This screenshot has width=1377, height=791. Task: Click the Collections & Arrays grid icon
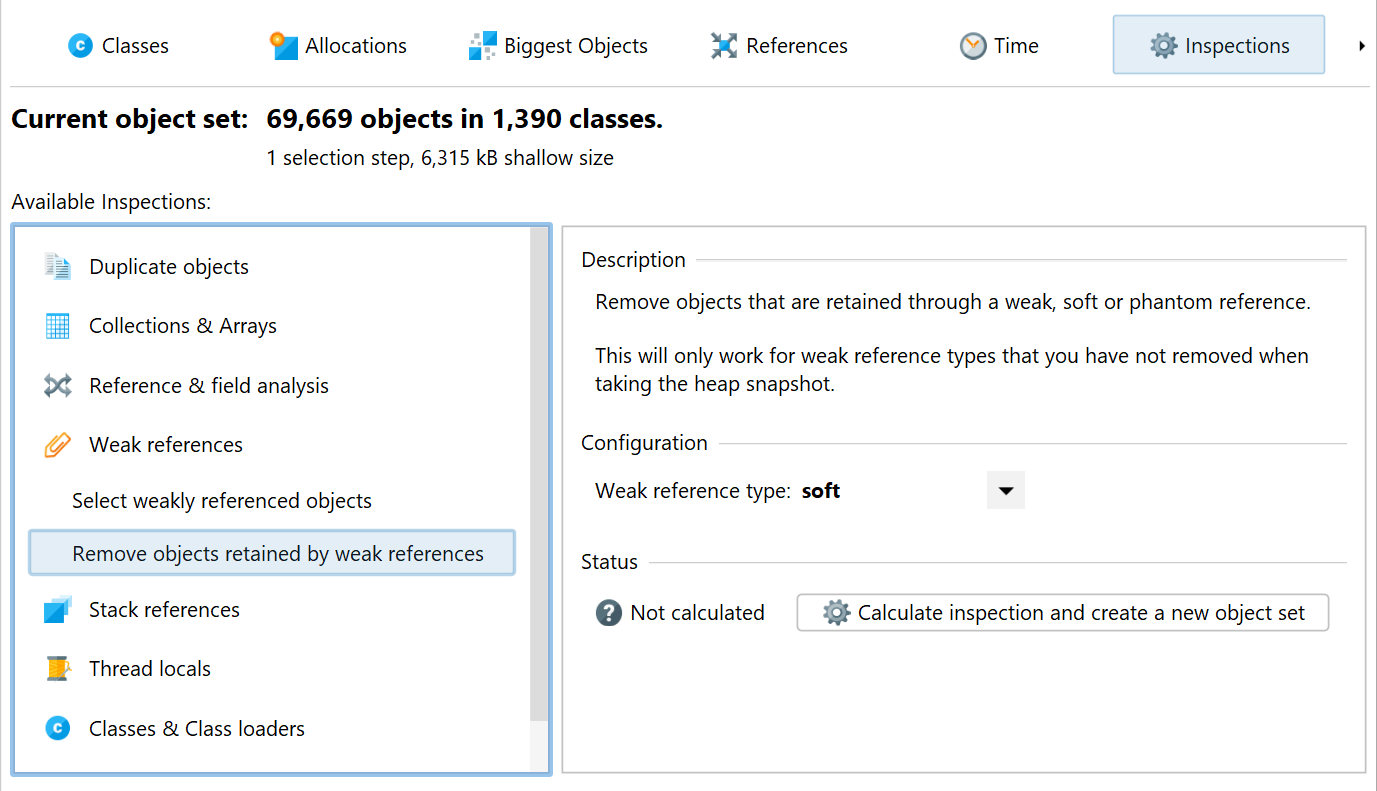pos(58,326)
